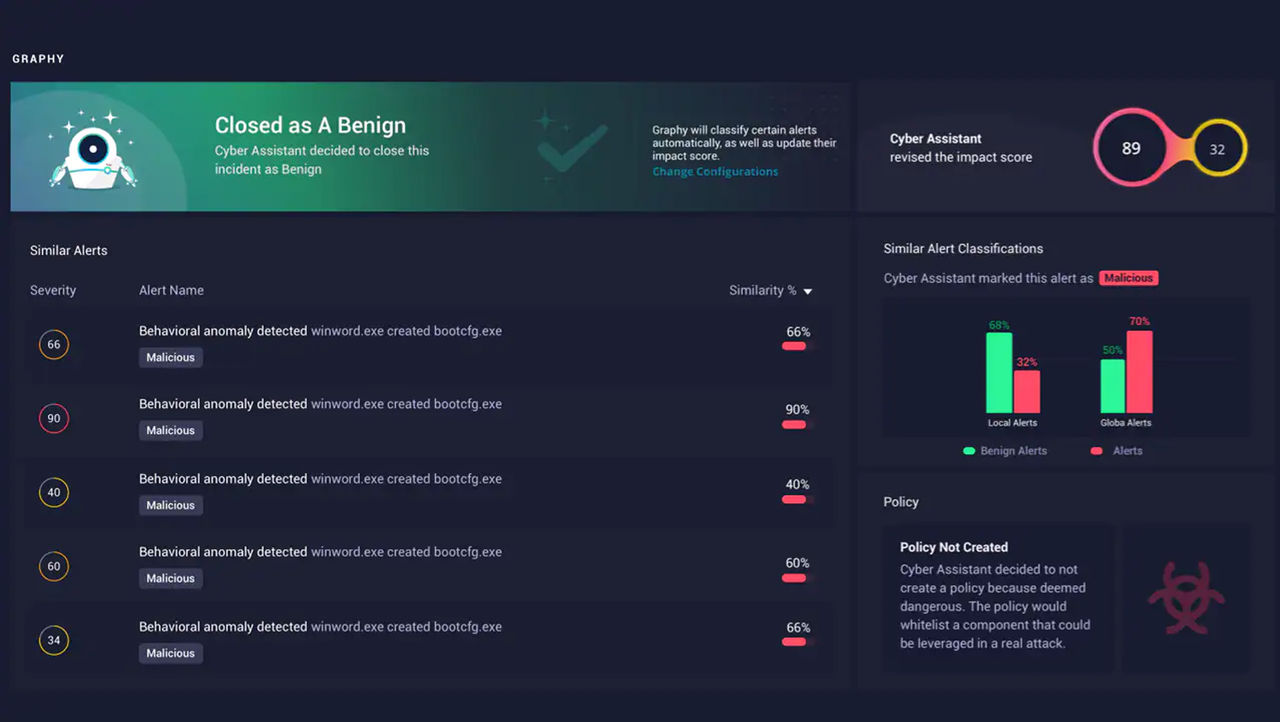Click the Similarity % column header text

click(763, 290)
